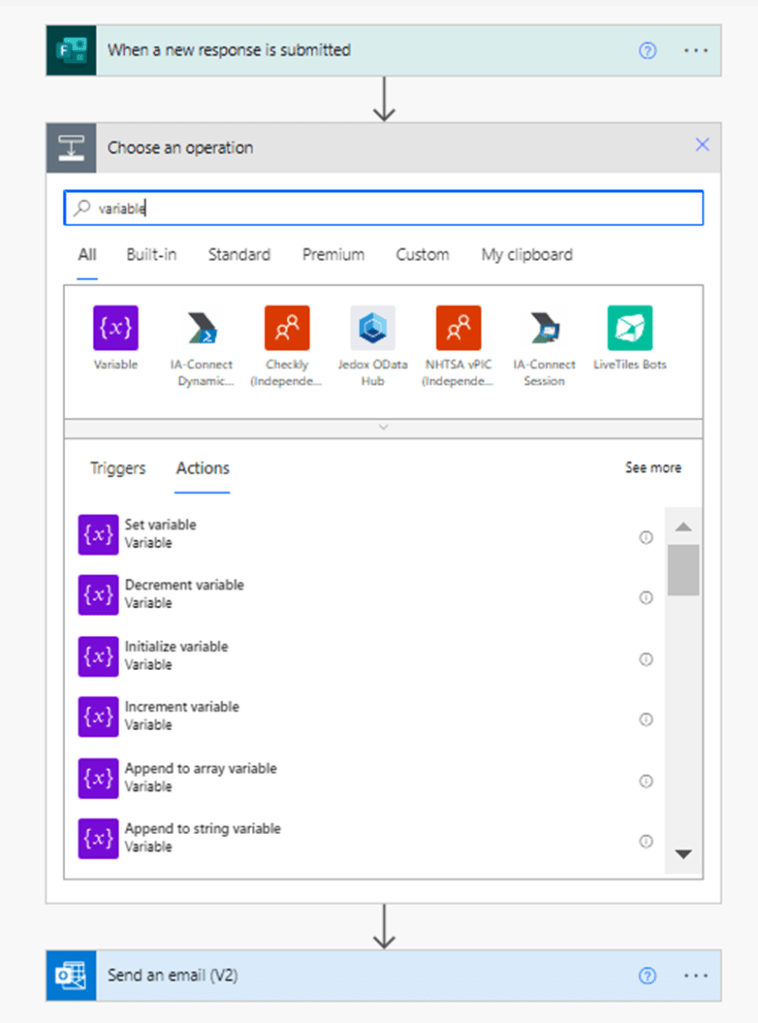The image size is (758, 1023).
Task: Open help for the Forms trigger
Action: (647, 50)
